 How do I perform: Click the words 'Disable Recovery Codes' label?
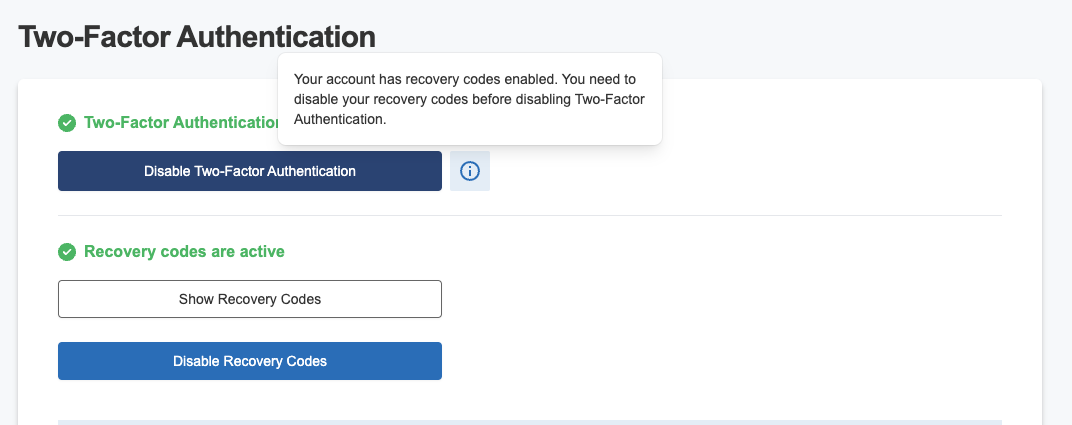[x=250, y=361]
